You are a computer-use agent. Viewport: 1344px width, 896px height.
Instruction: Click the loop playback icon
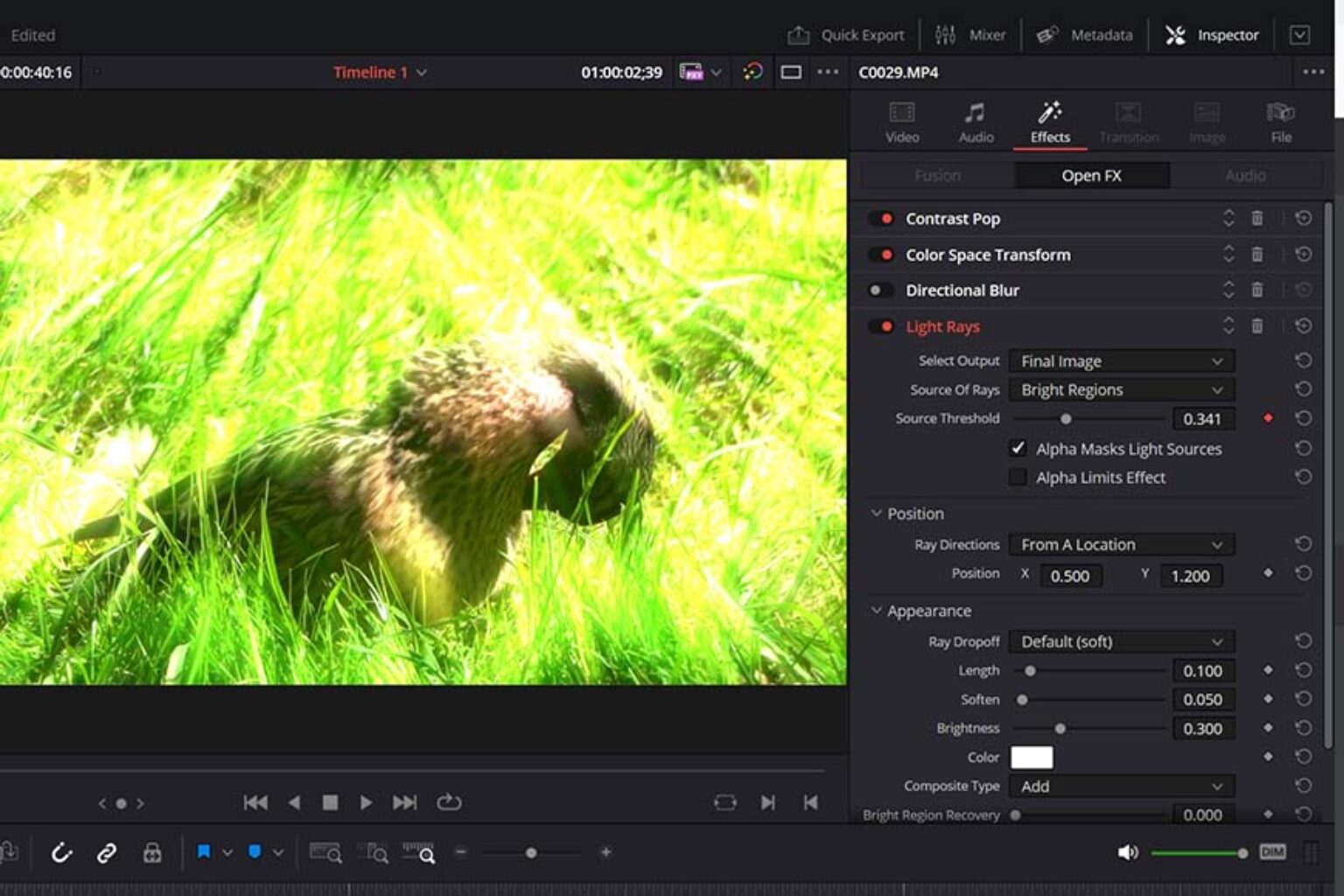[x=449, y=802]
